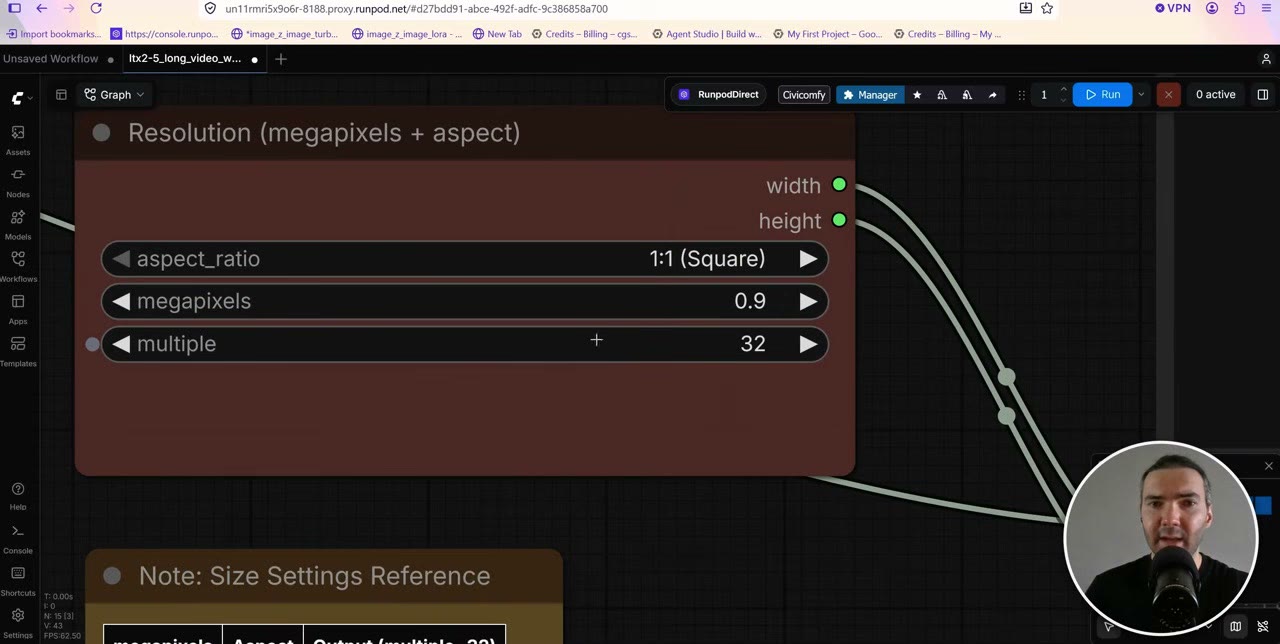Increase the megapixels value
Viewport: 1280px width, 644px height.
(808, 302)
